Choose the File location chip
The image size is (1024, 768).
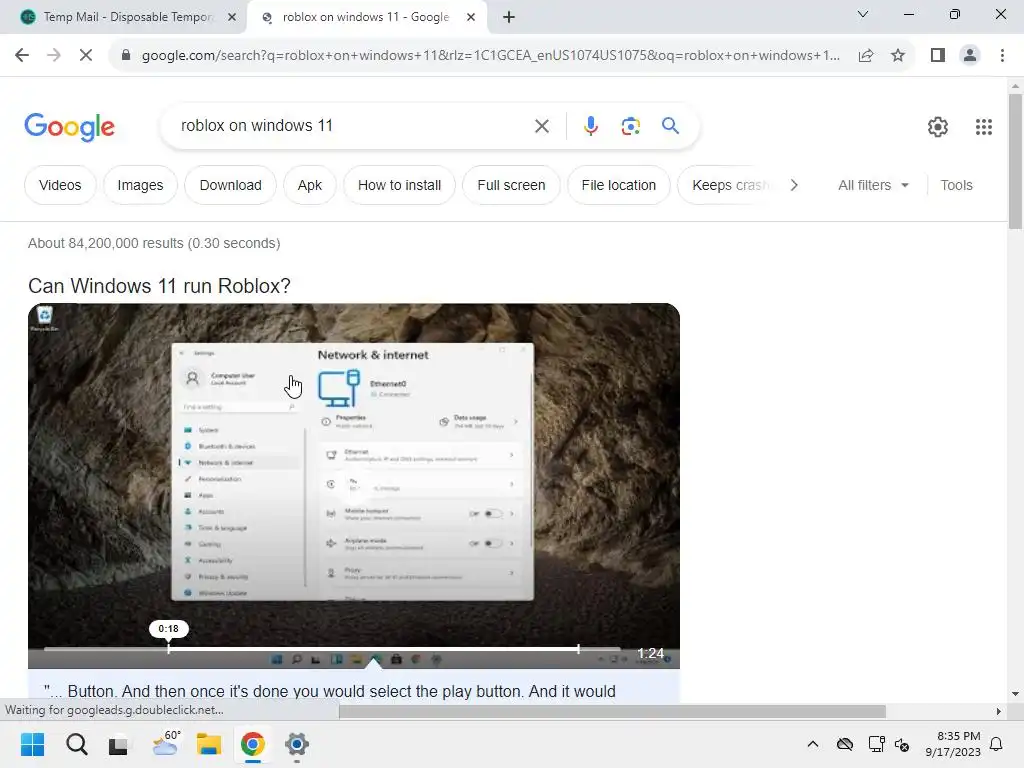point(618,185)
